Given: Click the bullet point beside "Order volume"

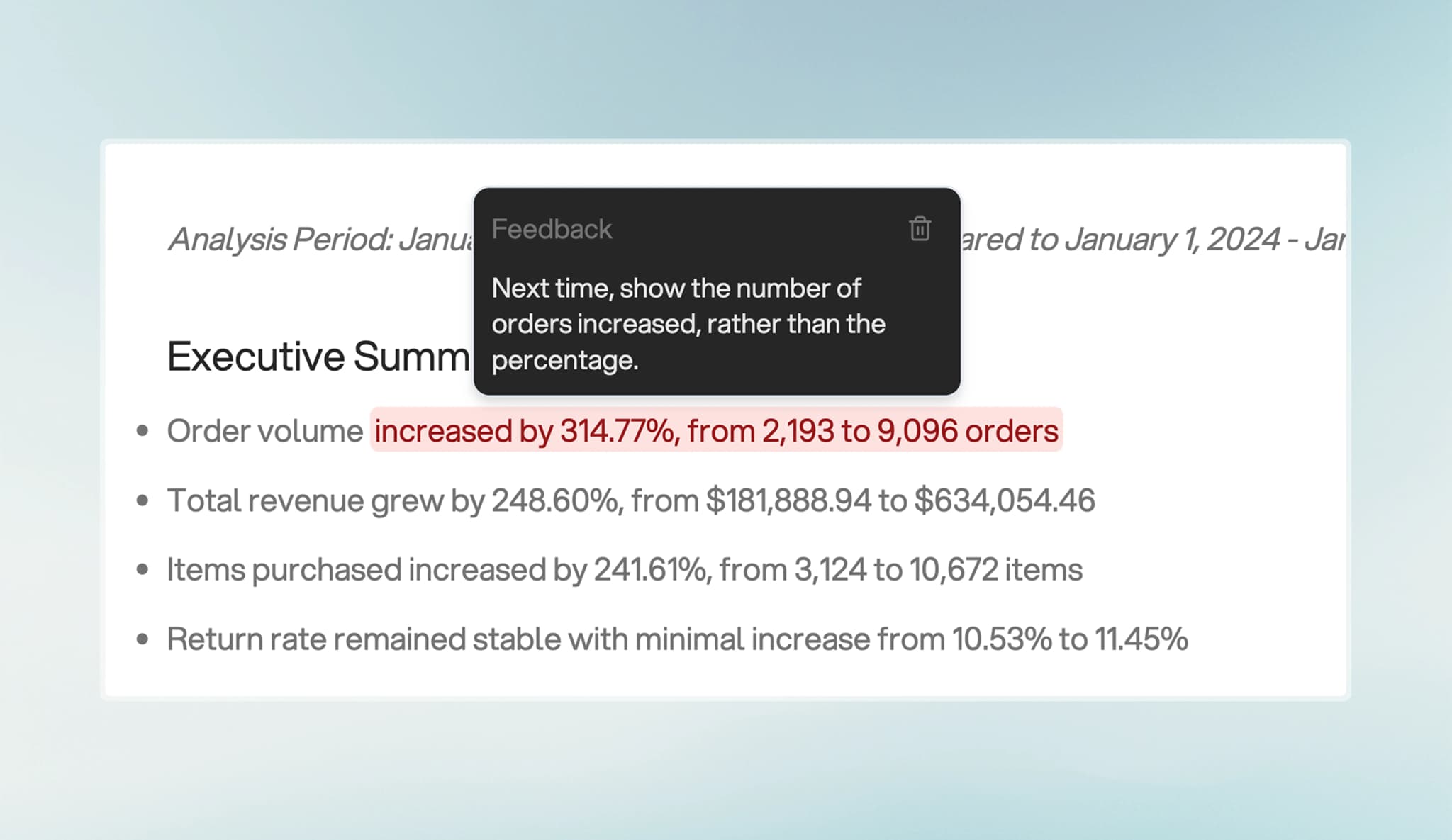Looking at the screenshot, I should [143, 431].
